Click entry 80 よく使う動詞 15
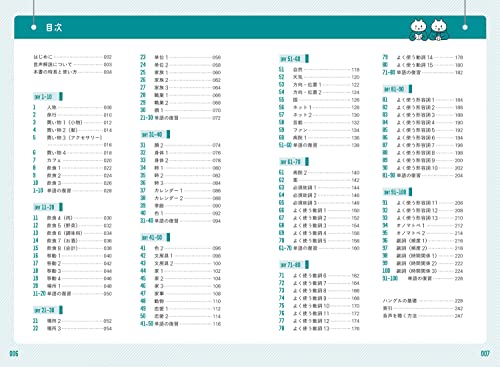This screenshot has height=367, width=500. [423, 65]
